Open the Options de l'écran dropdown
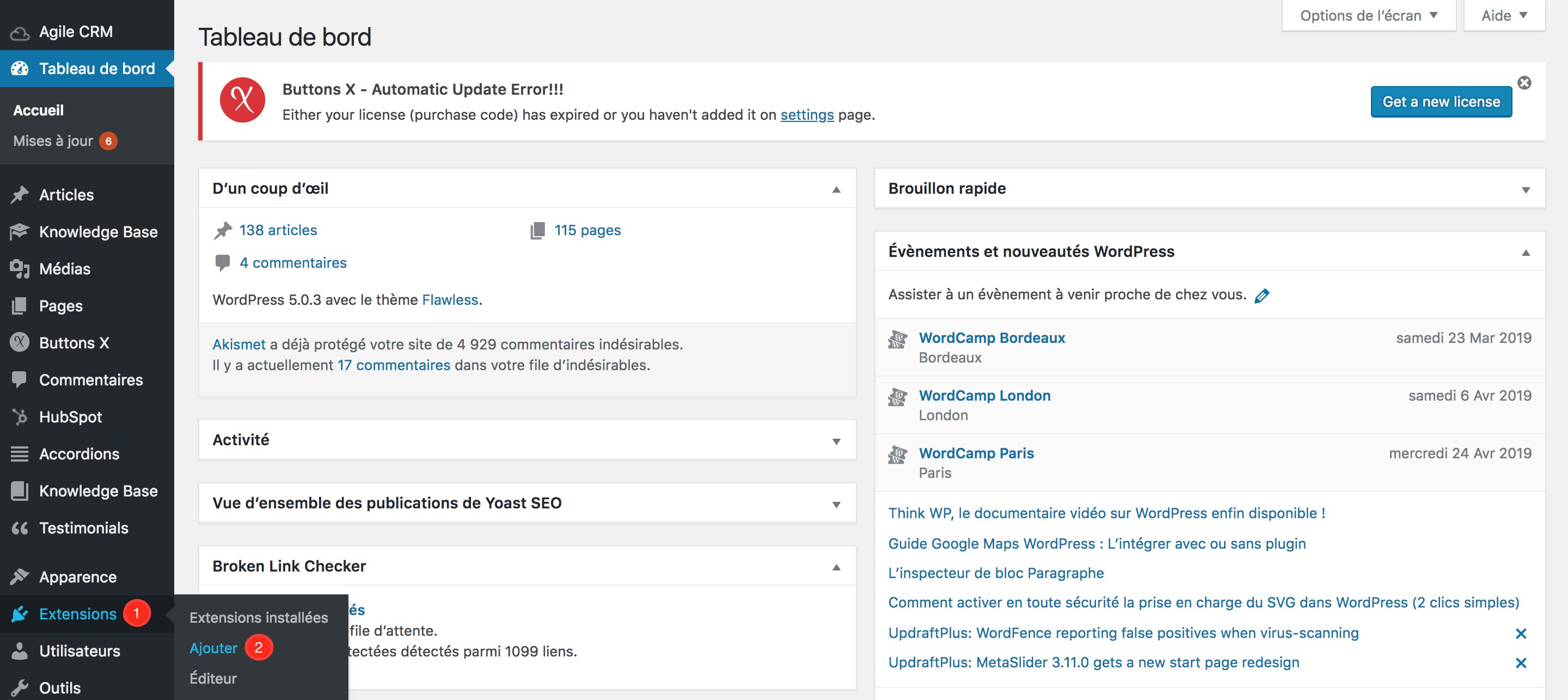 pos(1368,15)
